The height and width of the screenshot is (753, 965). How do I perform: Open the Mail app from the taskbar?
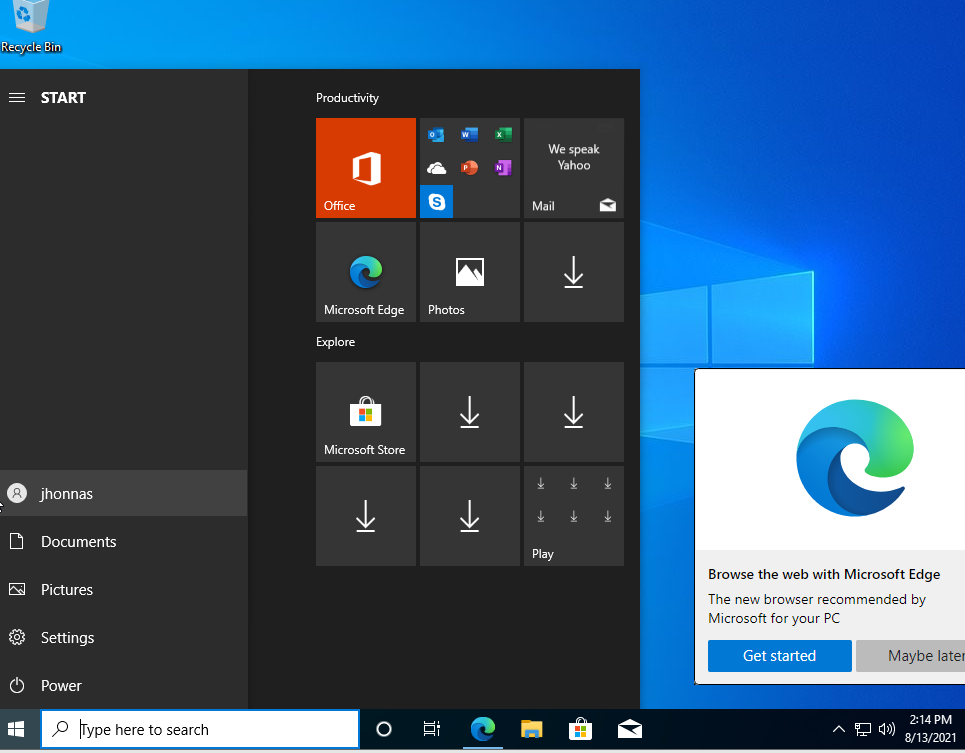coord(630,730)
